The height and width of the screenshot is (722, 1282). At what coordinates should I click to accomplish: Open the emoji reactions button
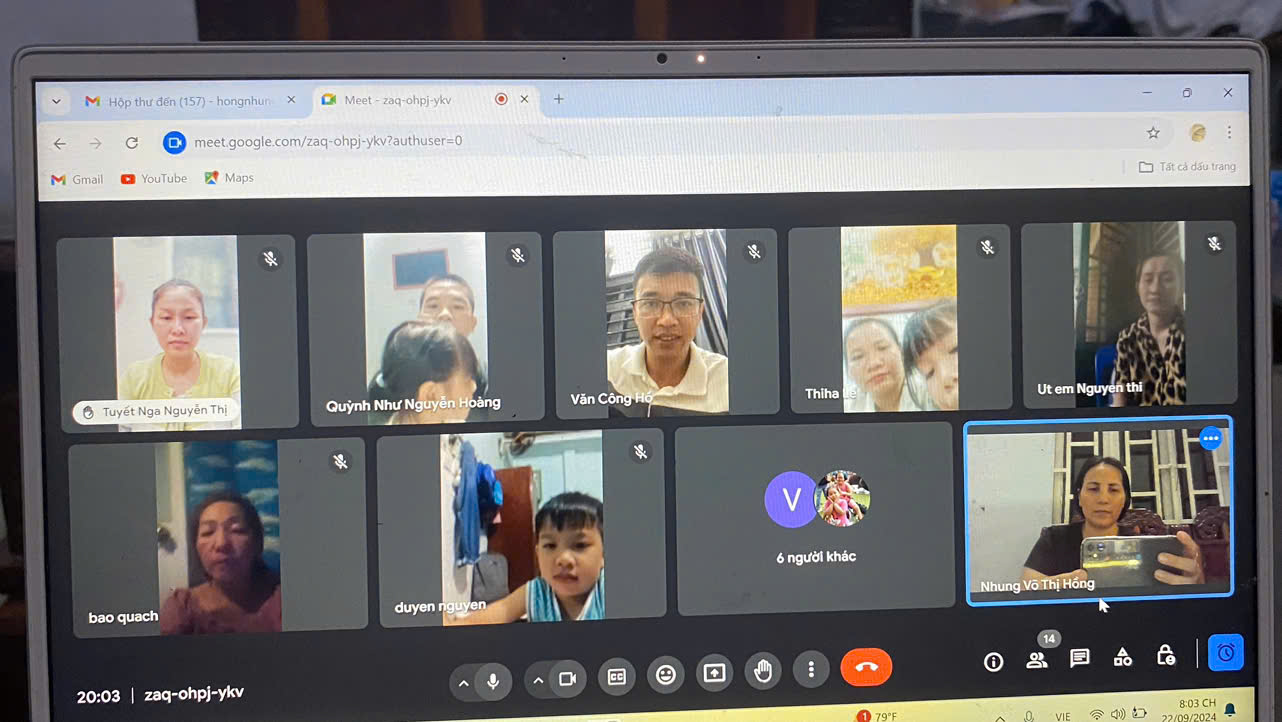point(665,675)
